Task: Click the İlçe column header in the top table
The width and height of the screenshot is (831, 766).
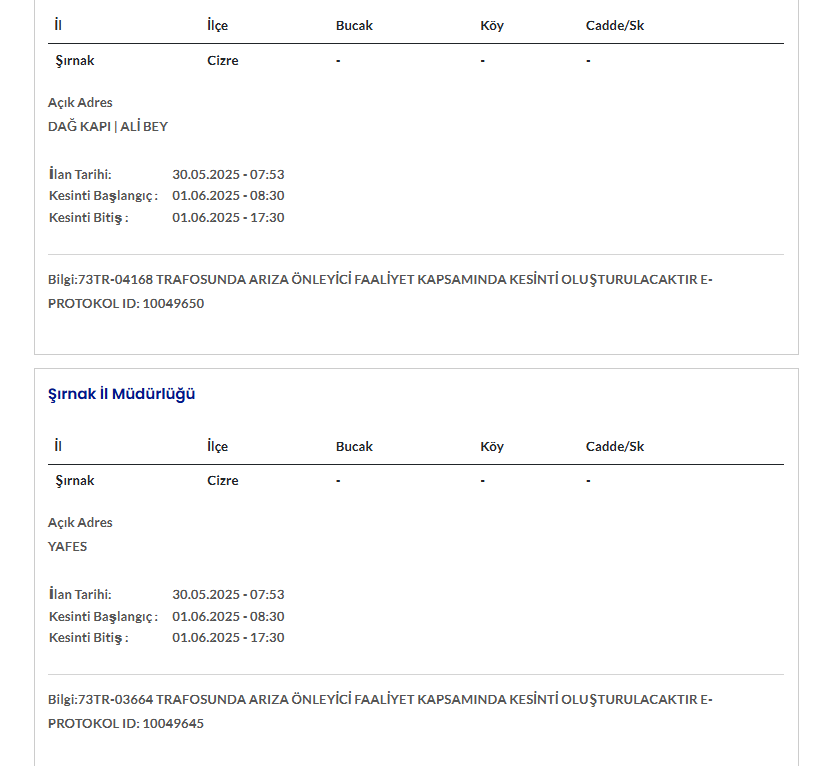Action: click(x=217, y=26)
